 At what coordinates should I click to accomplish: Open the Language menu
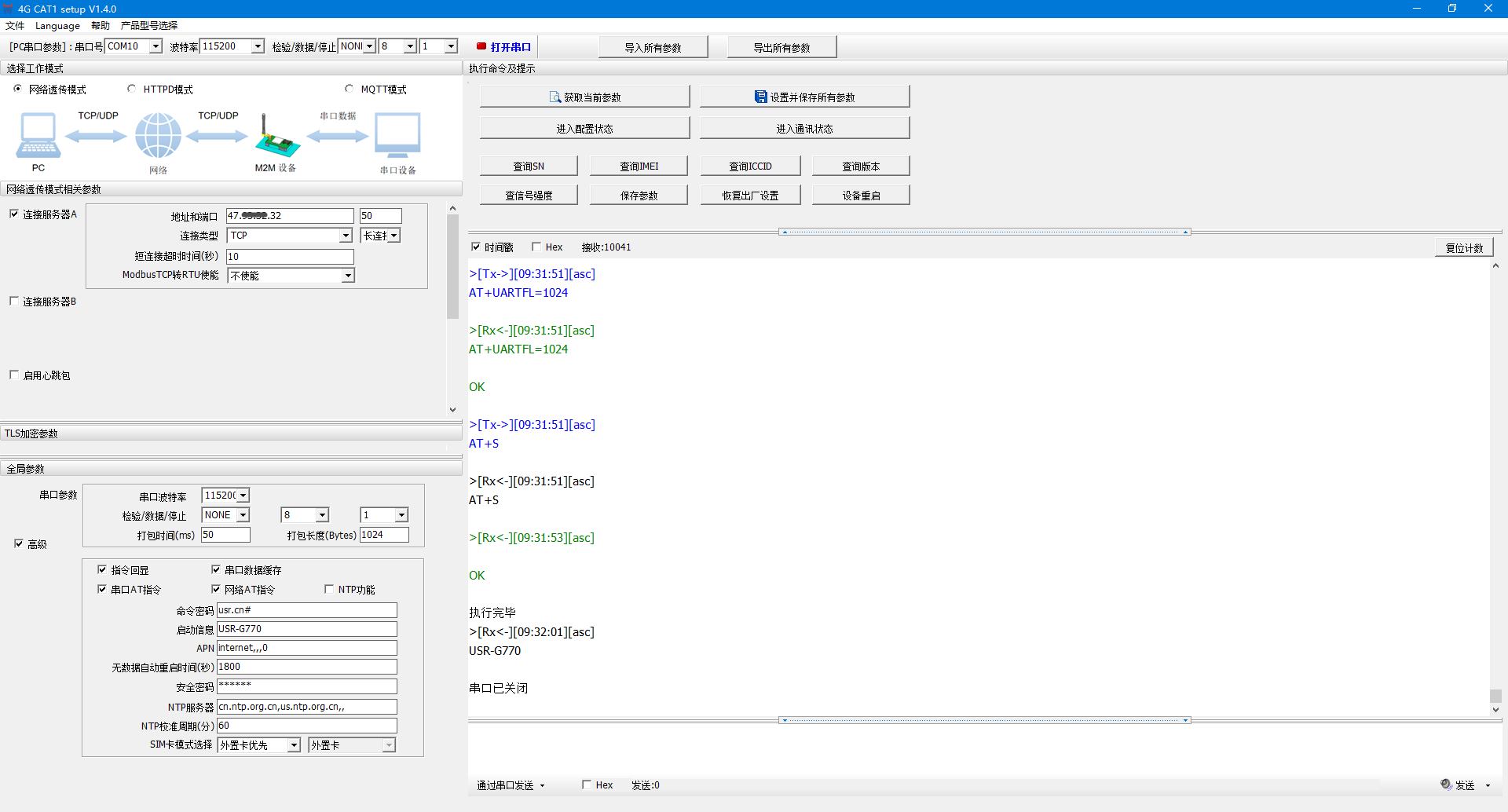(x=57, y=25)
